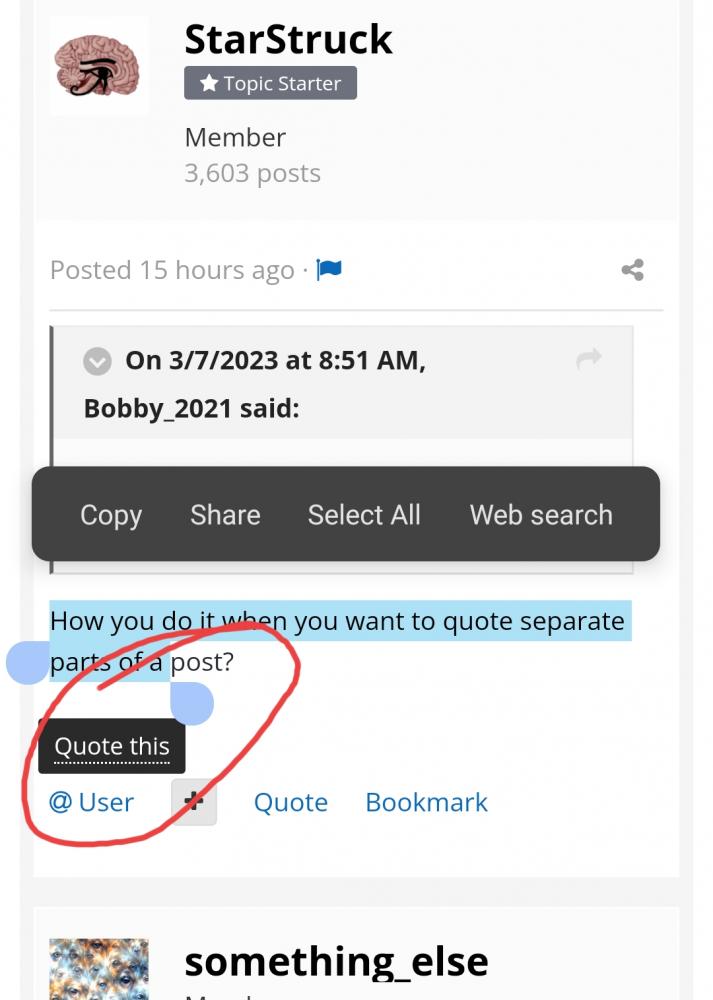Screen dimensions: 713x1000
Task: Tap Select All in the selection menu
Action: pyautogui.click(x=364, y=515)
